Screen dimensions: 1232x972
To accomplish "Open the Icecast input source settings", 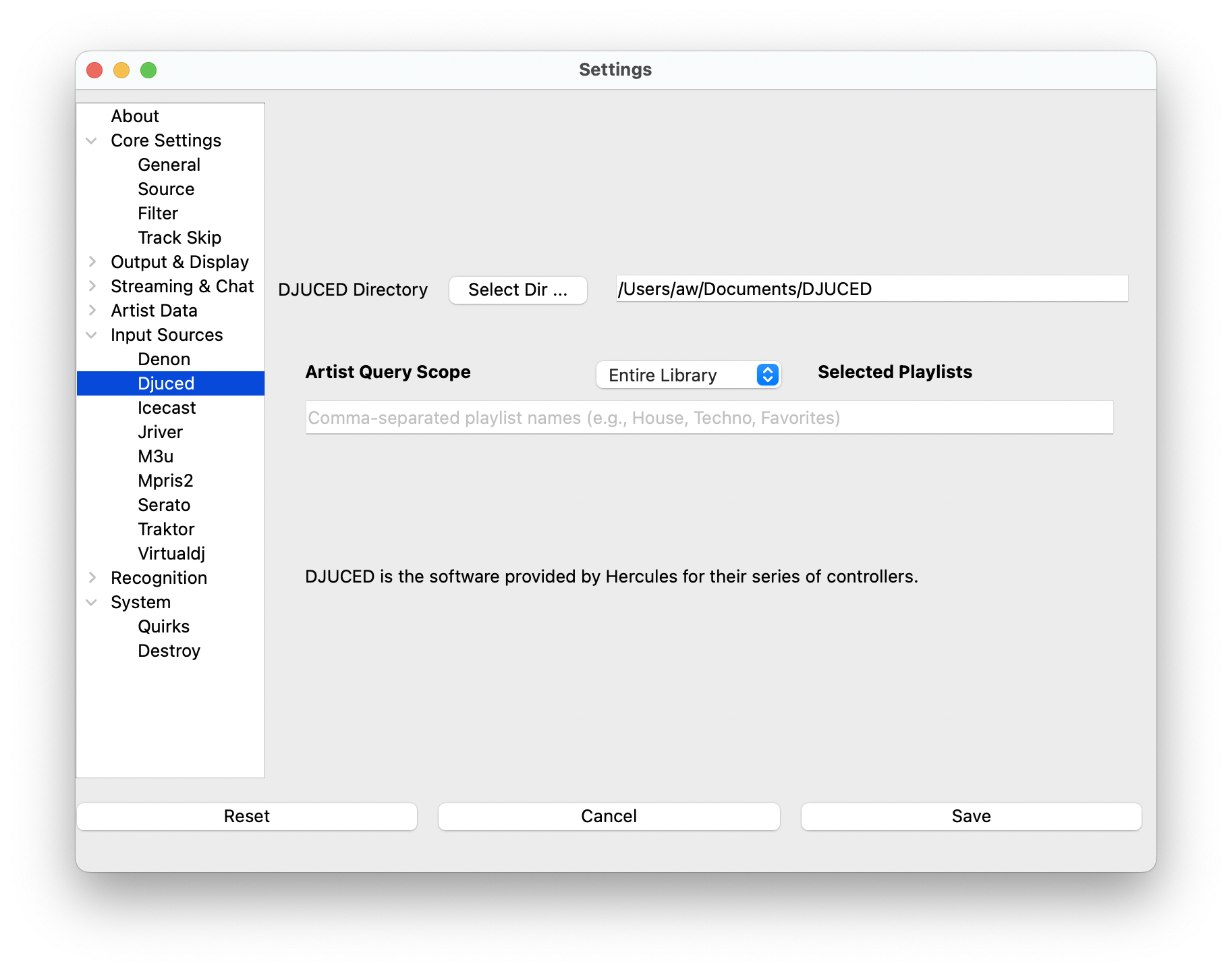I will (x=166, y=407).
